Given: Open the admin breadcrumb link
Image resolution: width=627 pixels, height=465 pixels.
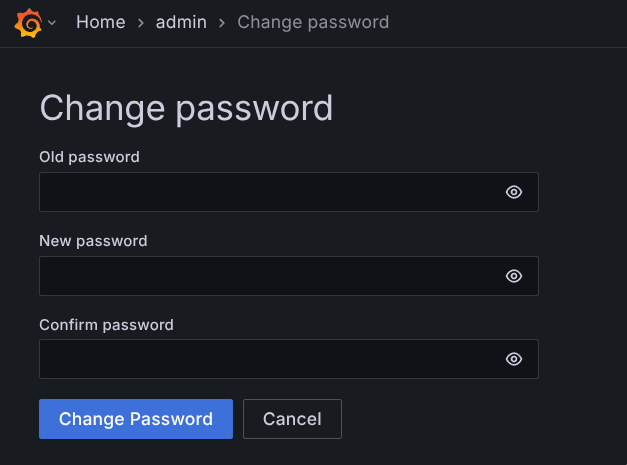Looking at the screenshot, I should (x=180, y=22).
